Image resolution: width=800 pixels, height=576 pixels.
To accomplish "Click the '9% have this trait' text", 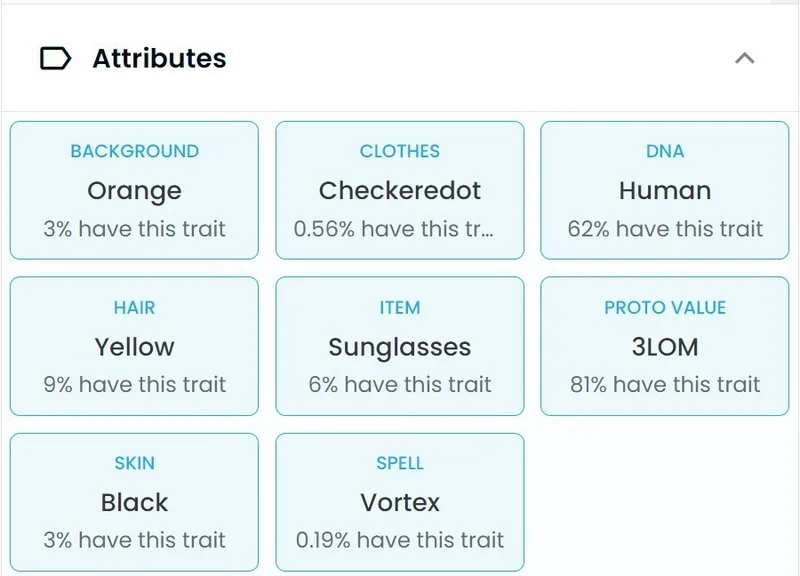I will tap(134, 384).
